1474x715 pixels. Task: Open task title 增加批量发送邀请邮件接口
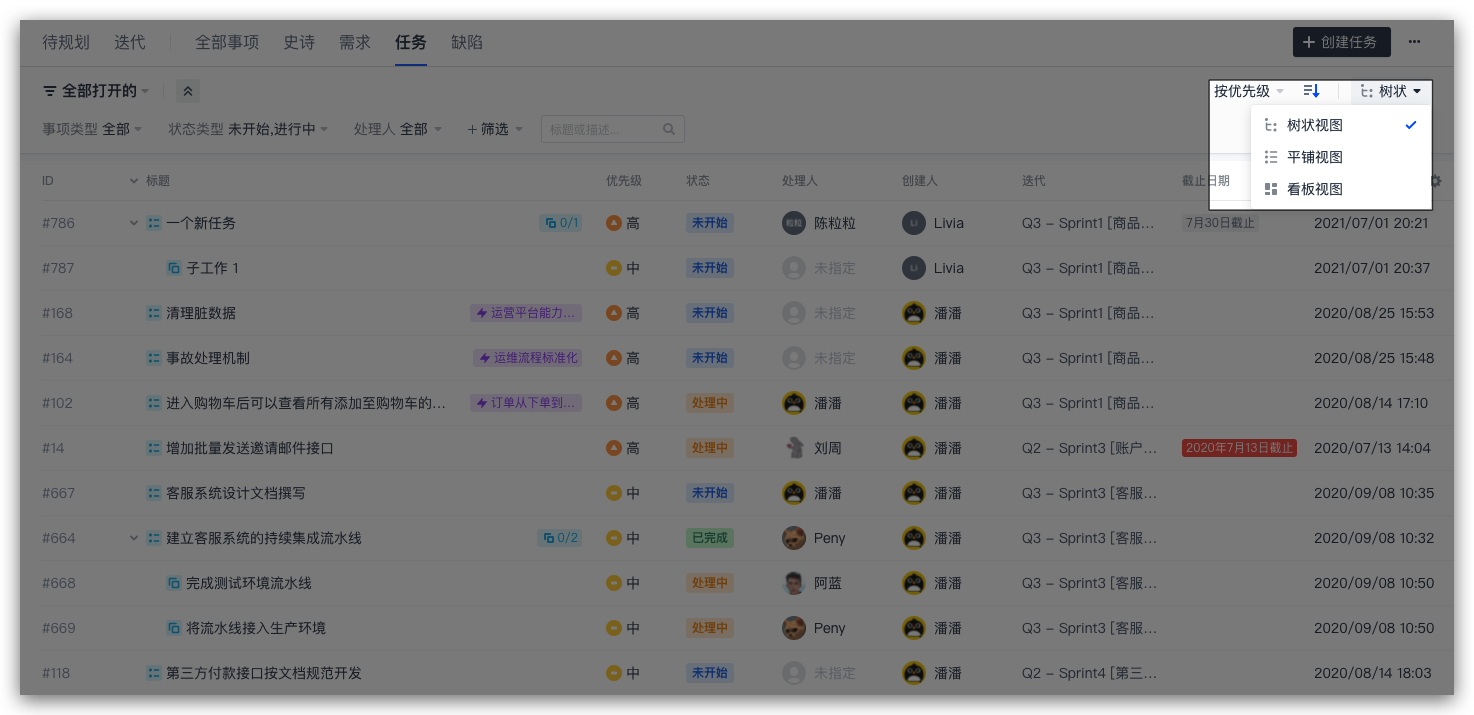tap(250, 448)
